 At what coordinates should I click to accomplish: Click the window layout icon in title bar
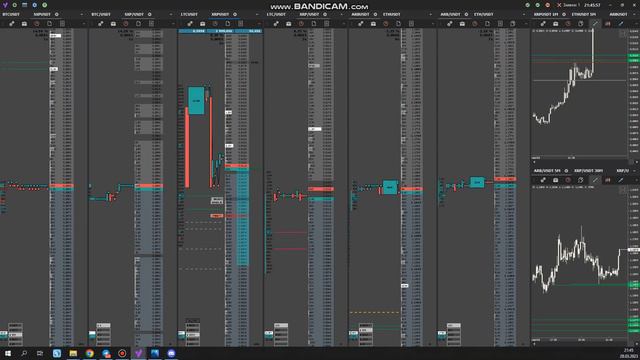(x=24, y=5)
